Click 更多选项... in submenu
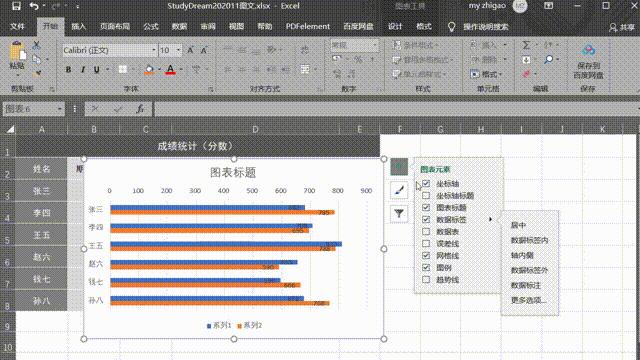 (529, 300)
